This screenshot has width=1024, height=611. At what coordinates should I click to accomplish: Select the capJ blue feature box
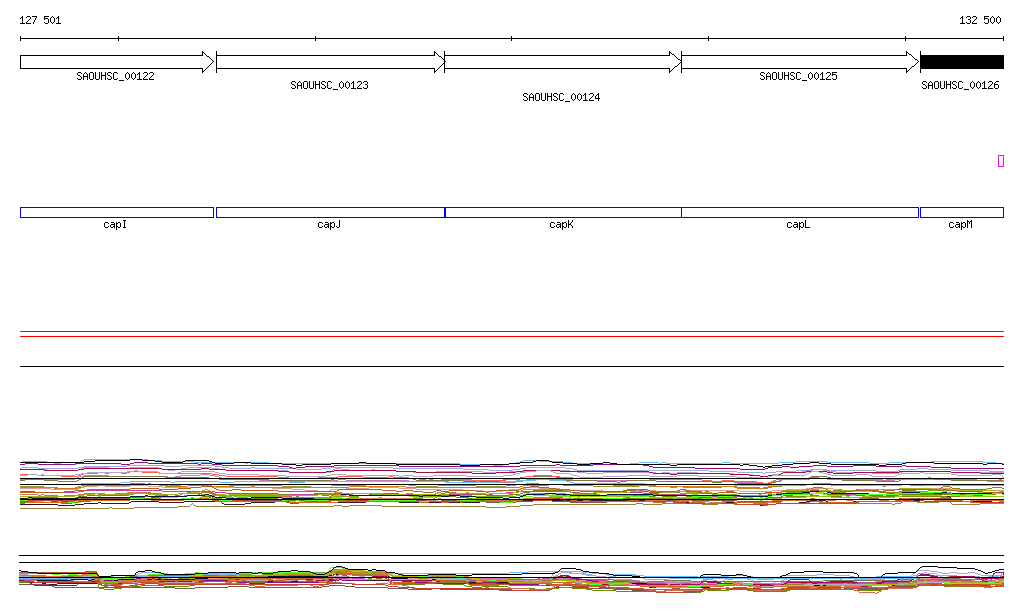tap(330, 212)
